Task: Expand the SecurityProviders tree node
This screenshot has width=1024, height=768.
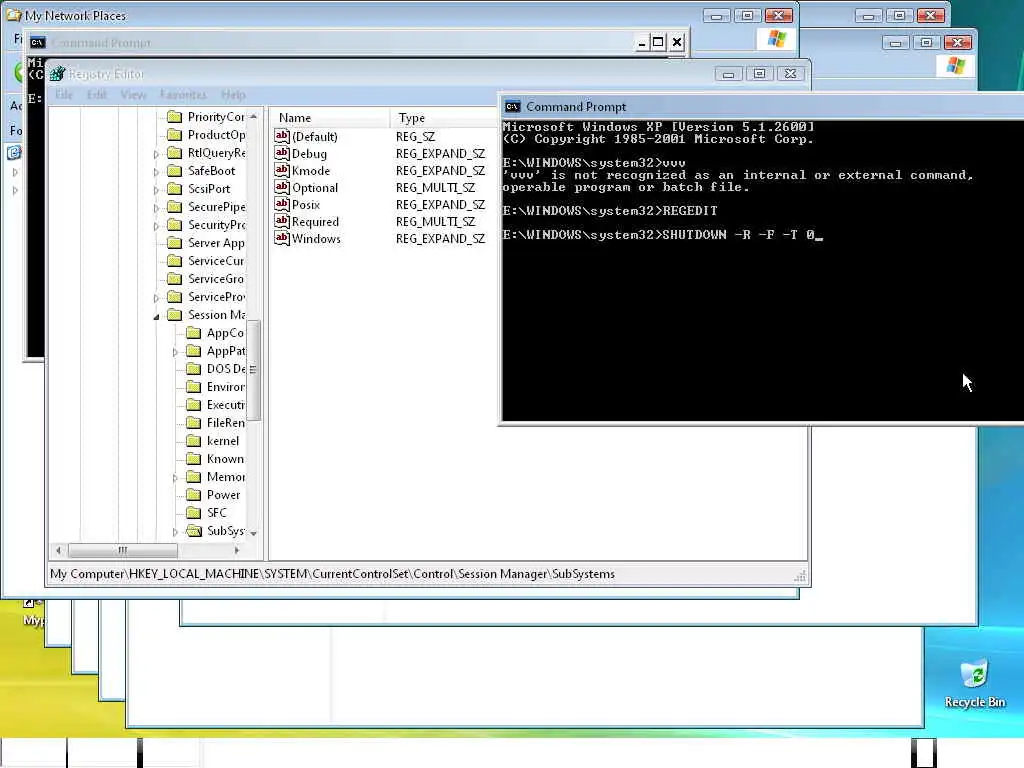Action: click(x=156, y=227)
